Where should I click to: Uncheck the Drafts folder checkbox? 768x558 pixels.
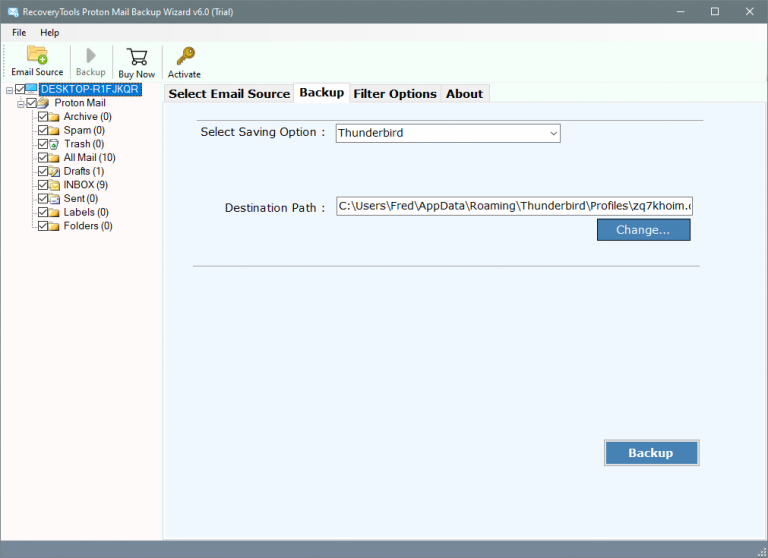(43, 171)
